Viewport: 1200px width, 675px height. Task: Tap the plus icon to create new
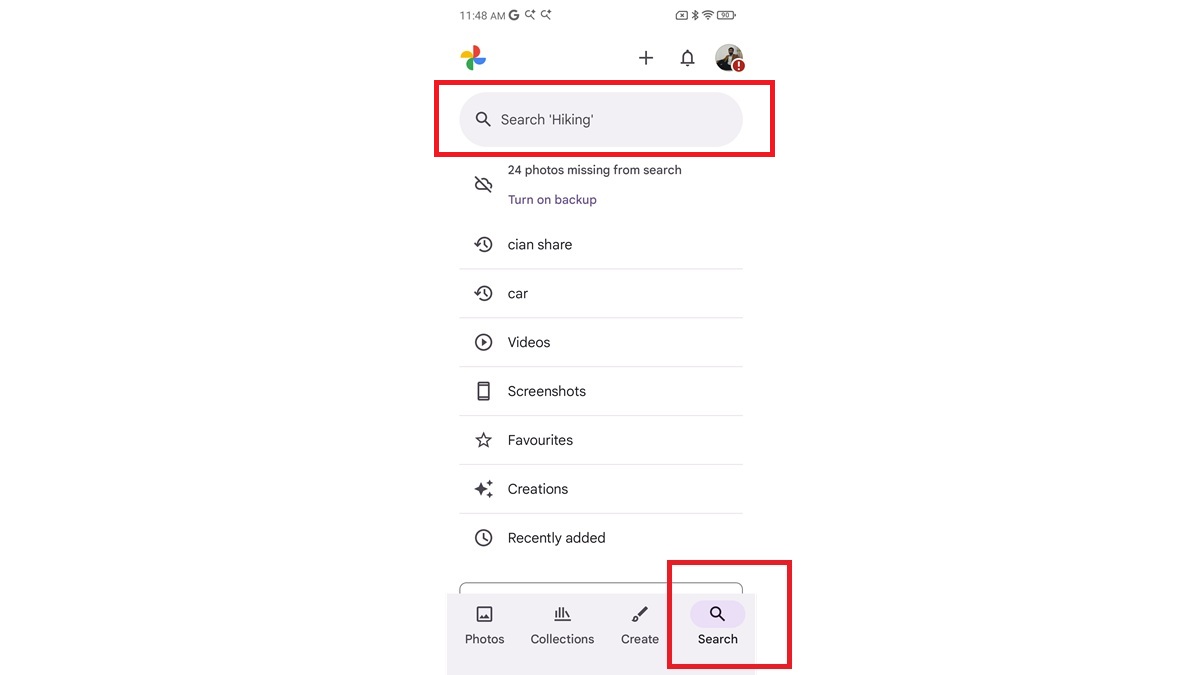point(646,58)
